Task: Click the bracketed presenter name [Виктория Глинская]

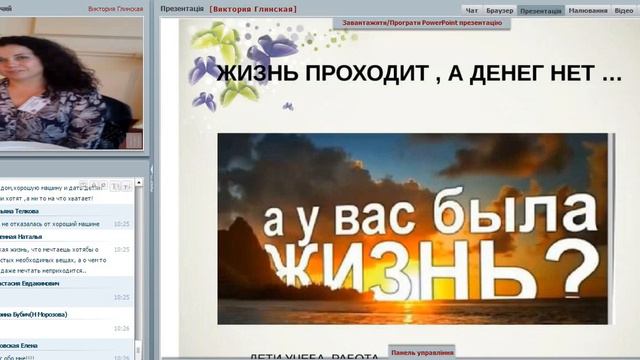Action: [253, 9]
